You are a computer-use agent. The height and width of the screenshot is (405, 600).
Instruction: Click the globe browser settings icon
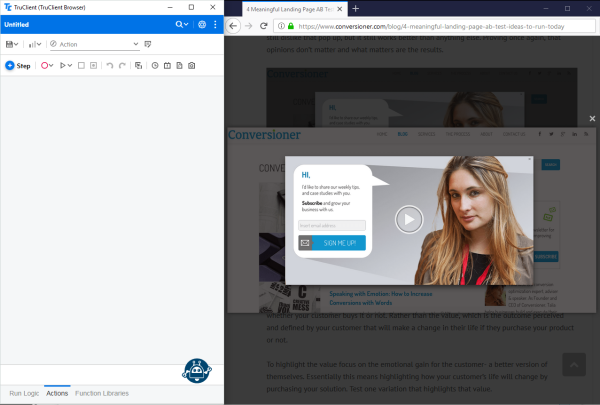pyautogui.click(x=202, y=24)
